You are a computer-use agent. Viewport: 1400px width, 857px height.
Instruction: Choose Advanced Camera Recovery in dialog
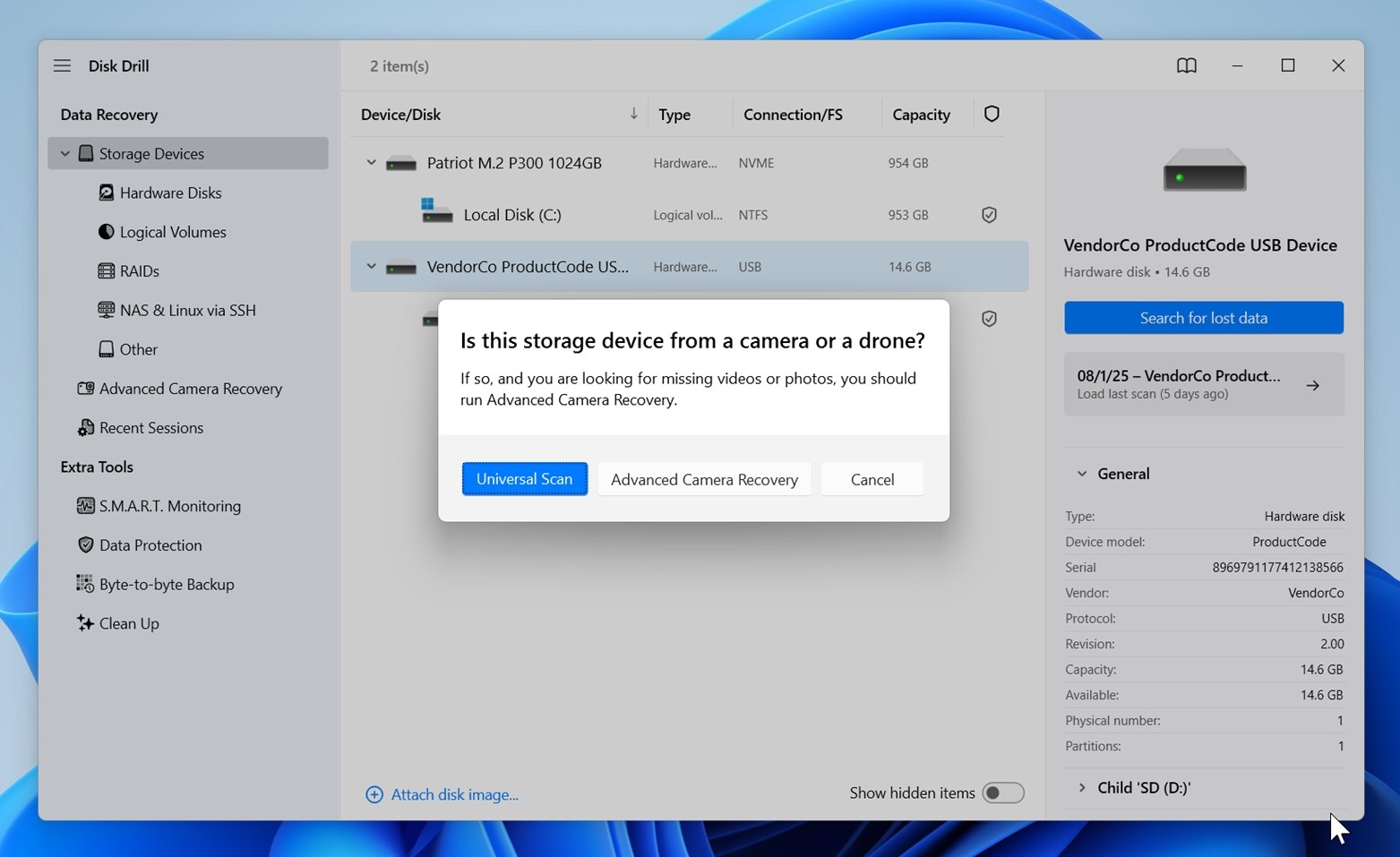point(704,479)
